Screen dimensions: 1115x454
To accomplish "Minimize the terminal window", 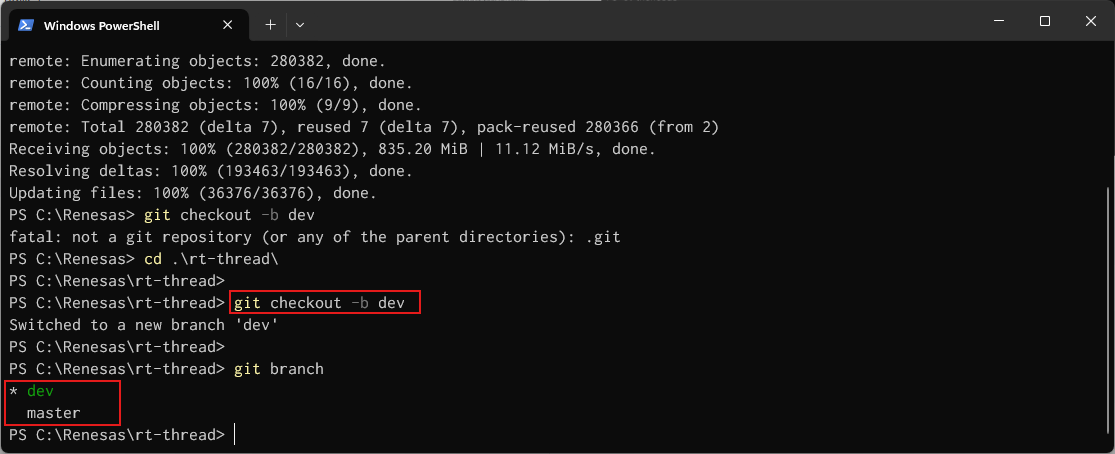I will click(998, 21).
